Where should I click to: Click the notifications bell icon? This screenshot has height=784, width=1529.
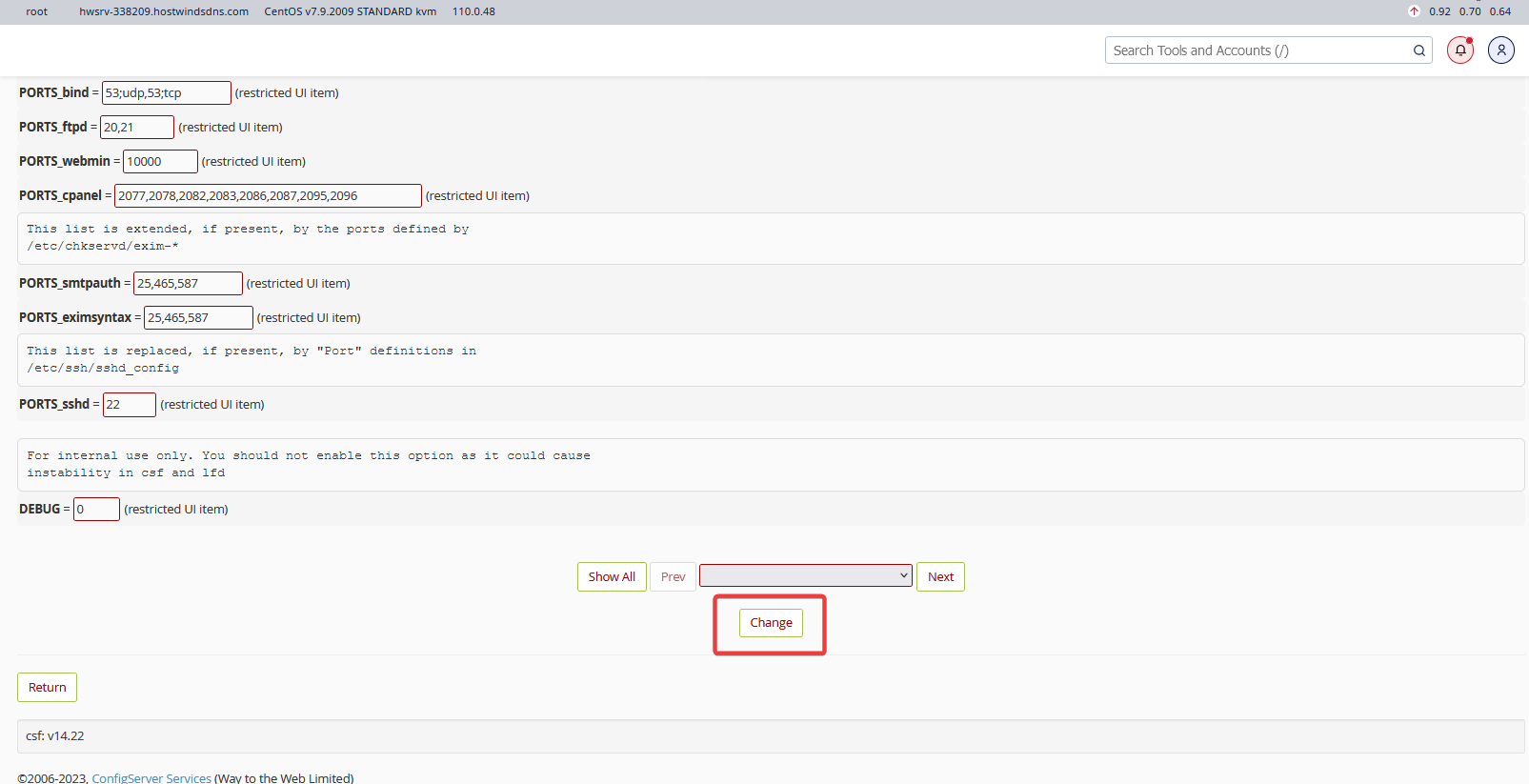(1459, 50)
